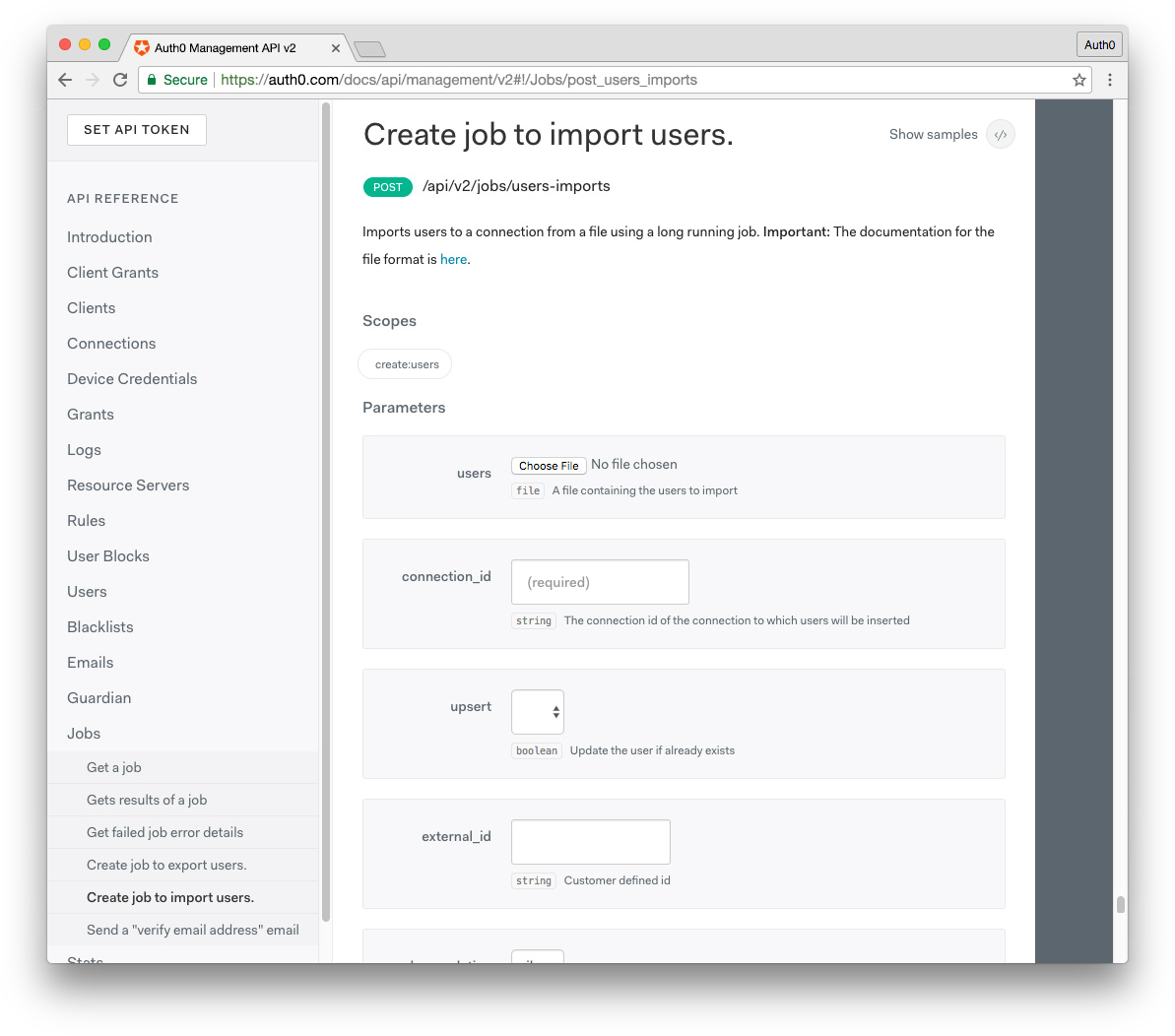Click the 'API REFERENCE' header
The height and width of the screenshot is (1036, 1175).
pyautogui.click(x=123, y=199)
